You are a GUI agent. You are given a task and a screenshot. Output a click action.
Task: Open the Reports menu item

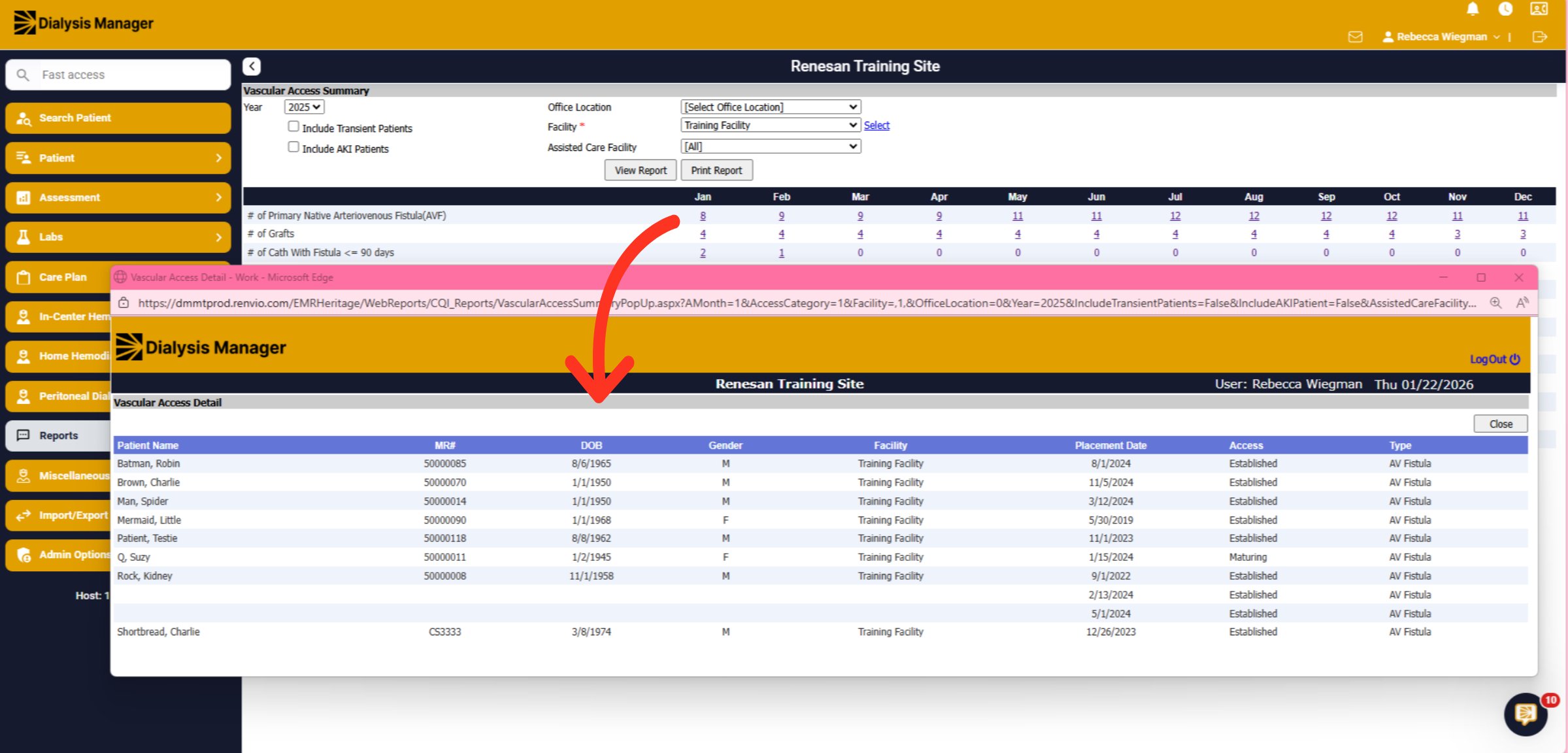pos(59,435)
